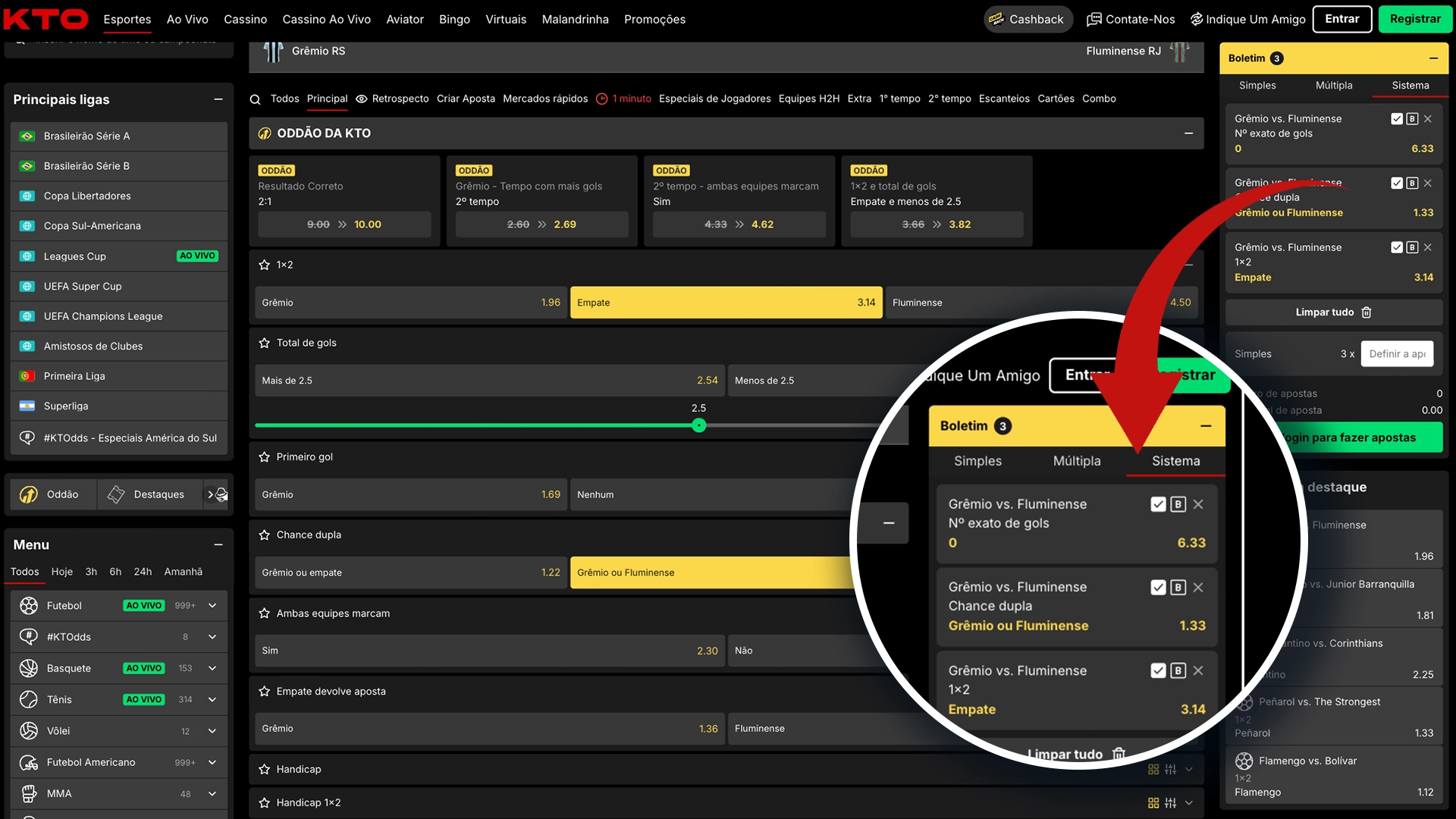Image resolution: width=1456 pixels, height=819 pixels.
Task: Switch to Múltipla tab in bet slip
Action: tap(1334, 86)
